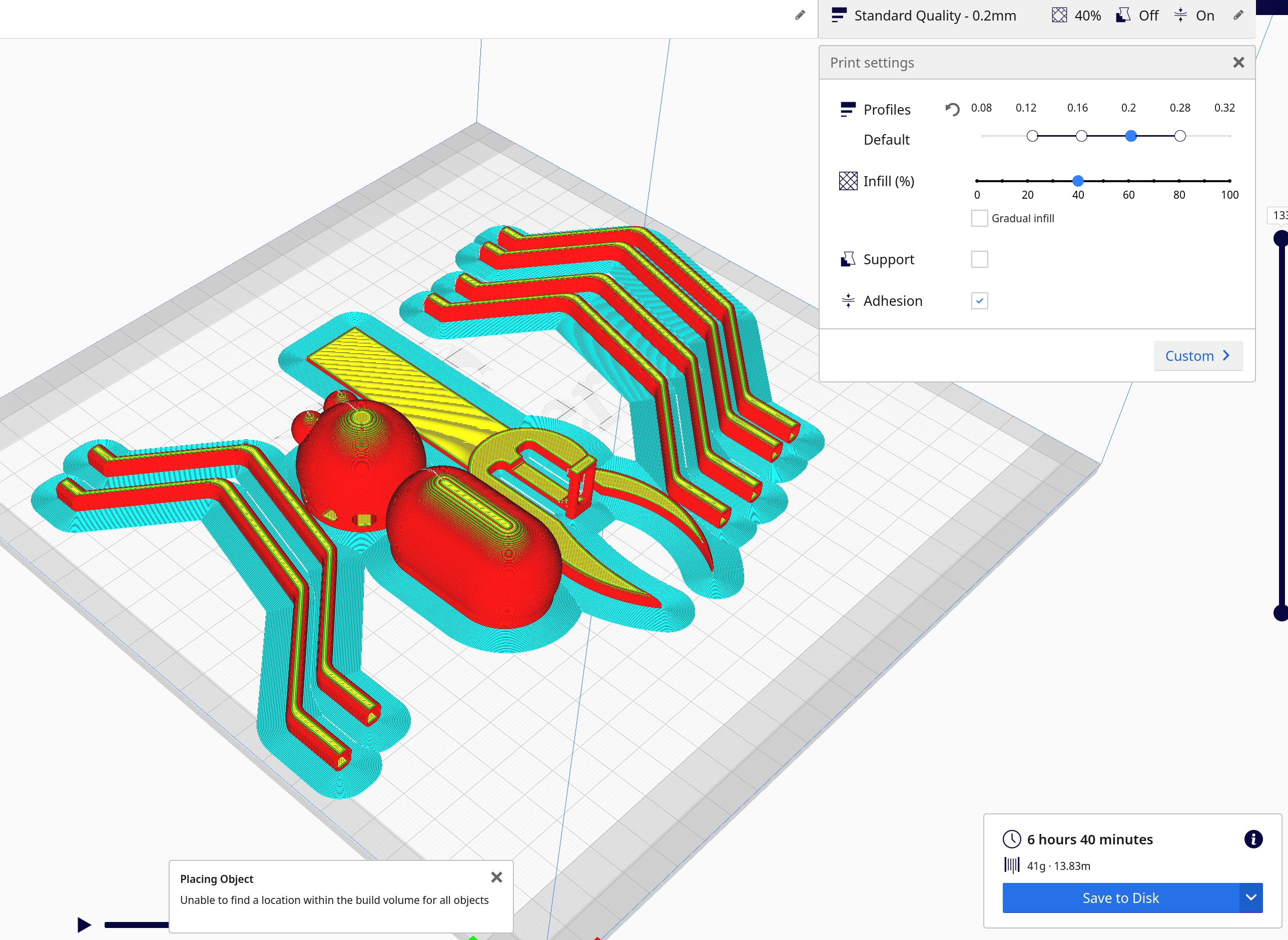Enable the Support checkbox

click(979, 259)
